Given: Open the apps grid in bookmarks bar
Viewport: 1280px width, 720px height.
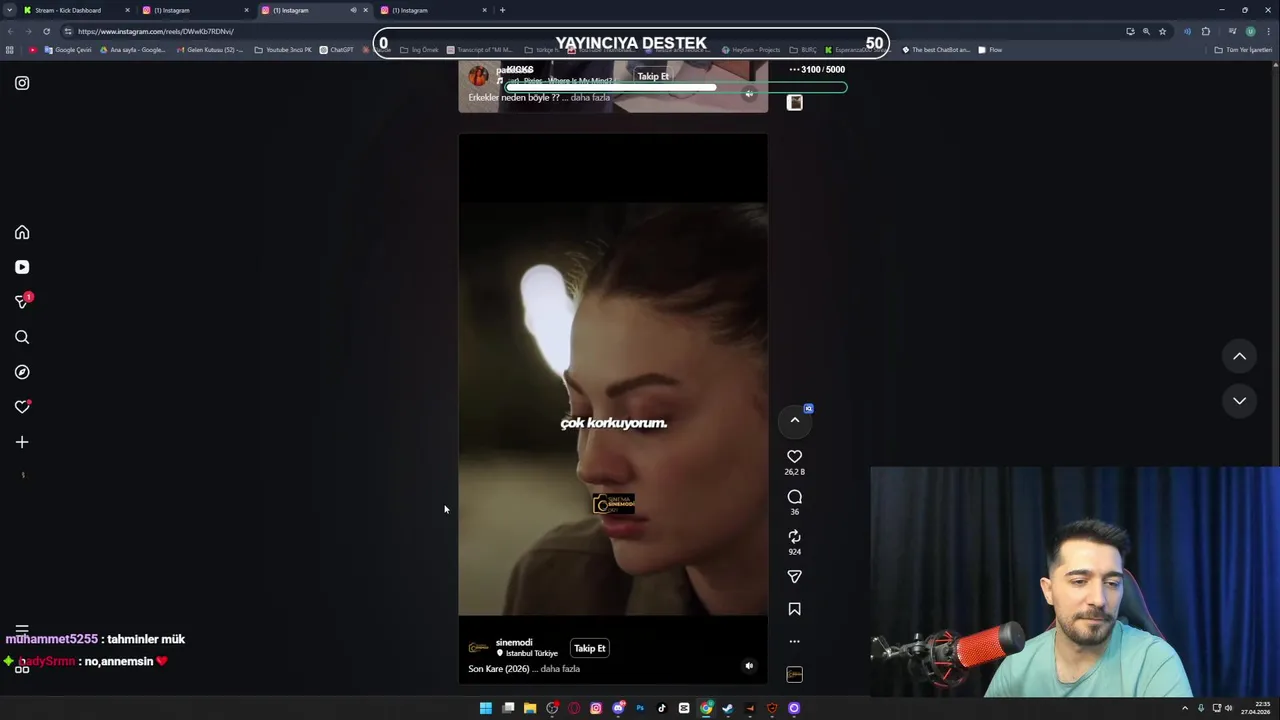Looking at the screenshot, I should (10, 50).
